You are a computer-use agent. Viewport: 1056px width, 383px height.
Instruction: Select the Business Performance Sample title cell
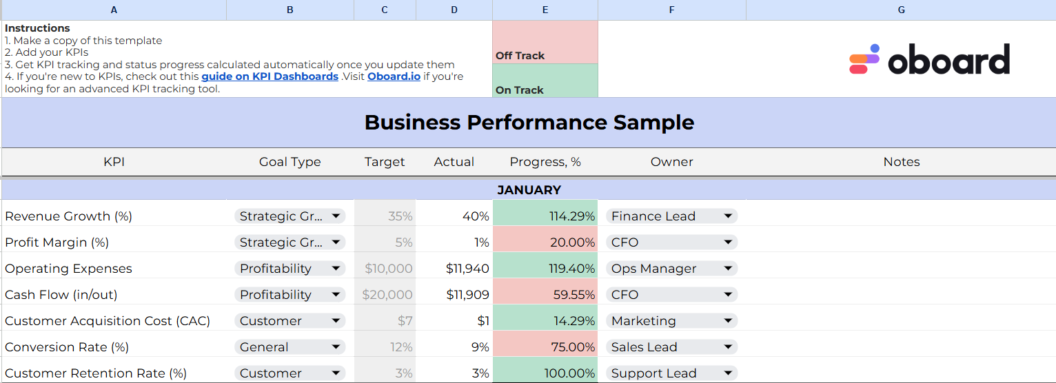pyautogui.click(x=528, y=123)
